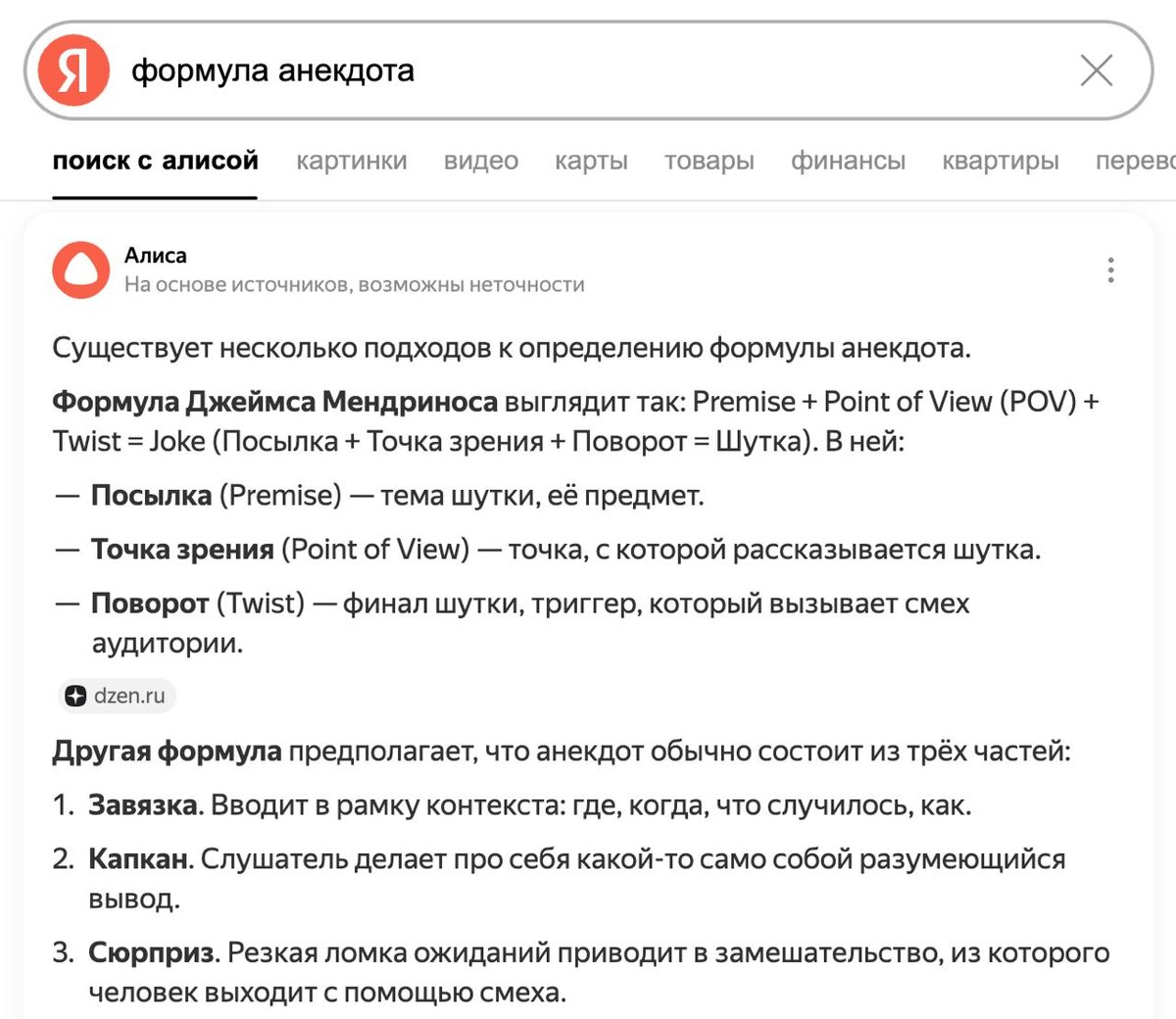Open the "товары" tab

[x=710, y=161]
